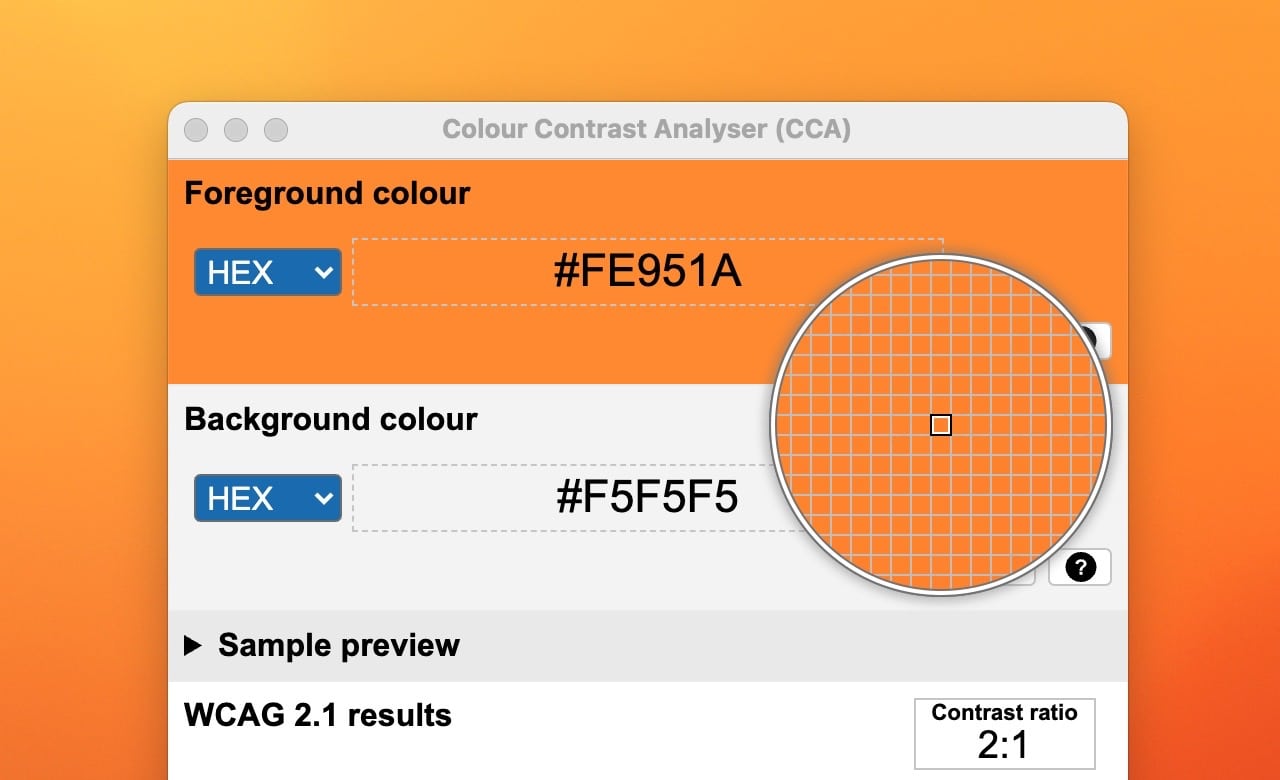
Task: Click the green zoom traffic light button
Action: pos(276,130)
